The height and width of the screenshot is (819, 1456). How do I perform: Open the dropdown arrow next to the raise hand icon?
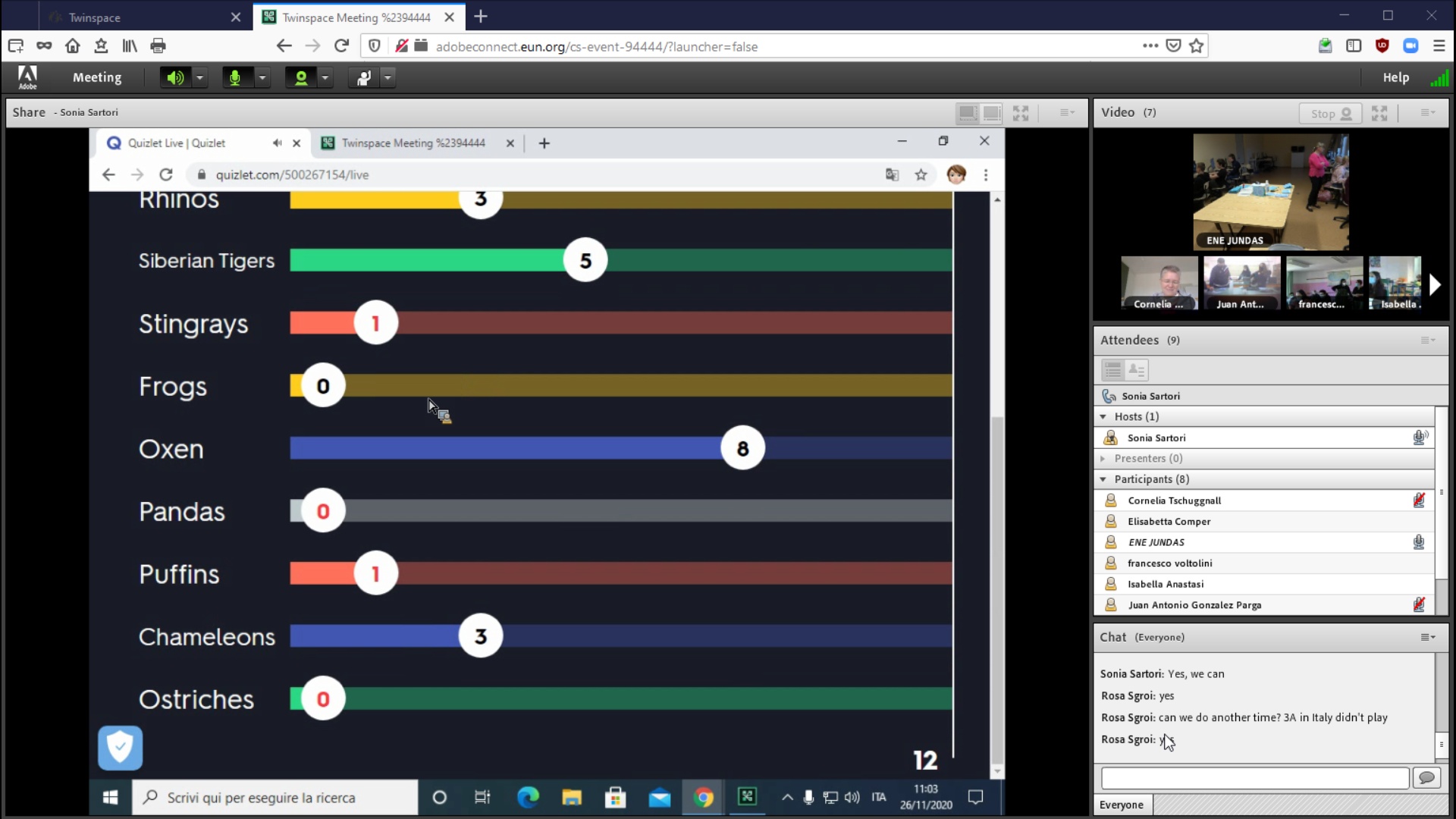[x=388, y=77]
